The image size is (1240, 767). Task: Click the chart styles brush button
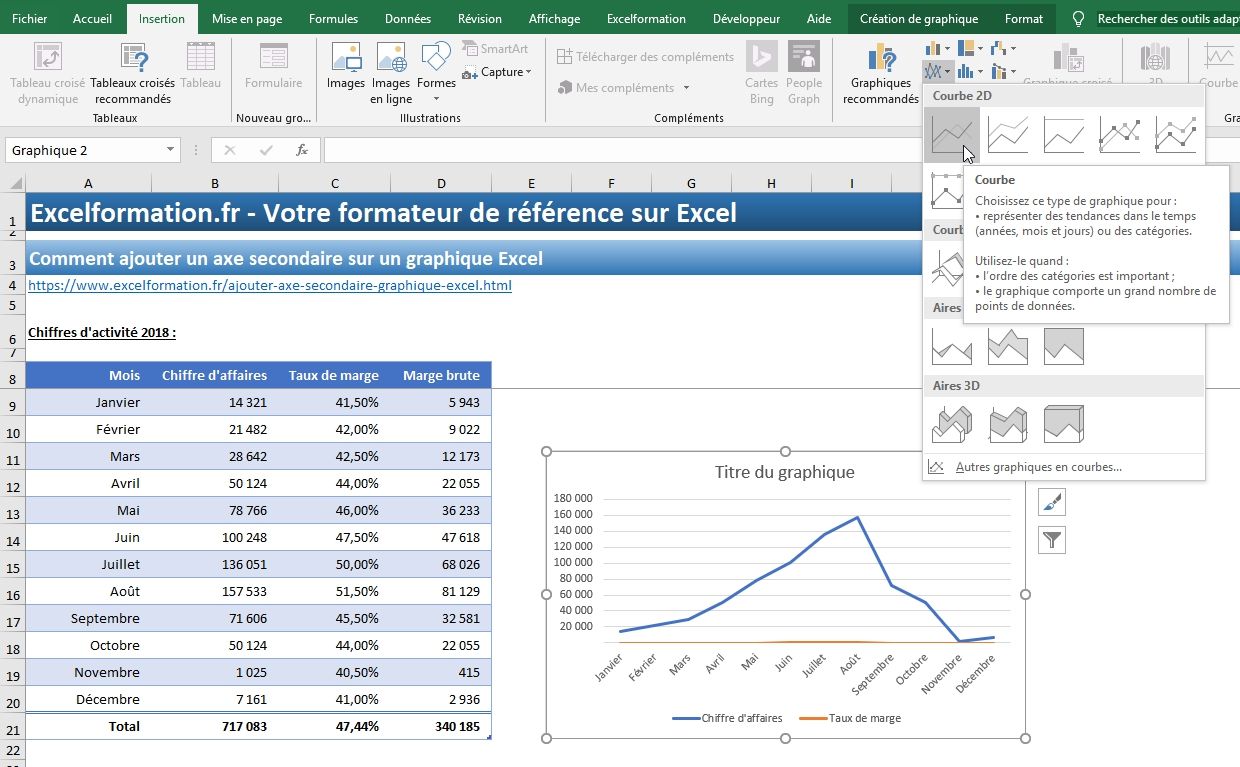tap(1052, 502)
